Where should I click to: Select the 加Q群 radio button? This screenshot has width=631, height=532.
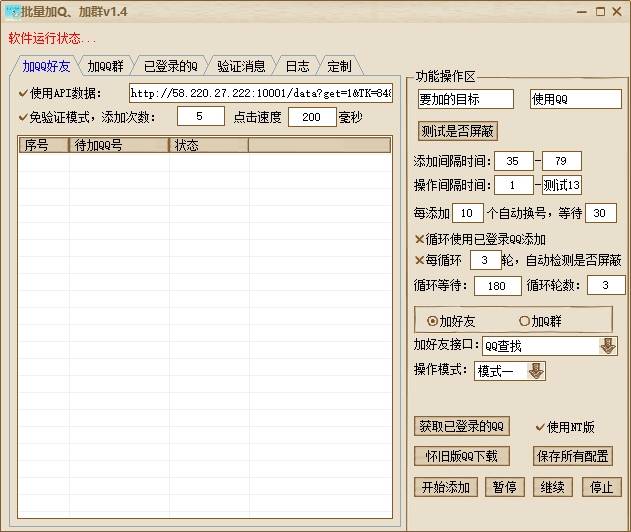tap(524, 321)
